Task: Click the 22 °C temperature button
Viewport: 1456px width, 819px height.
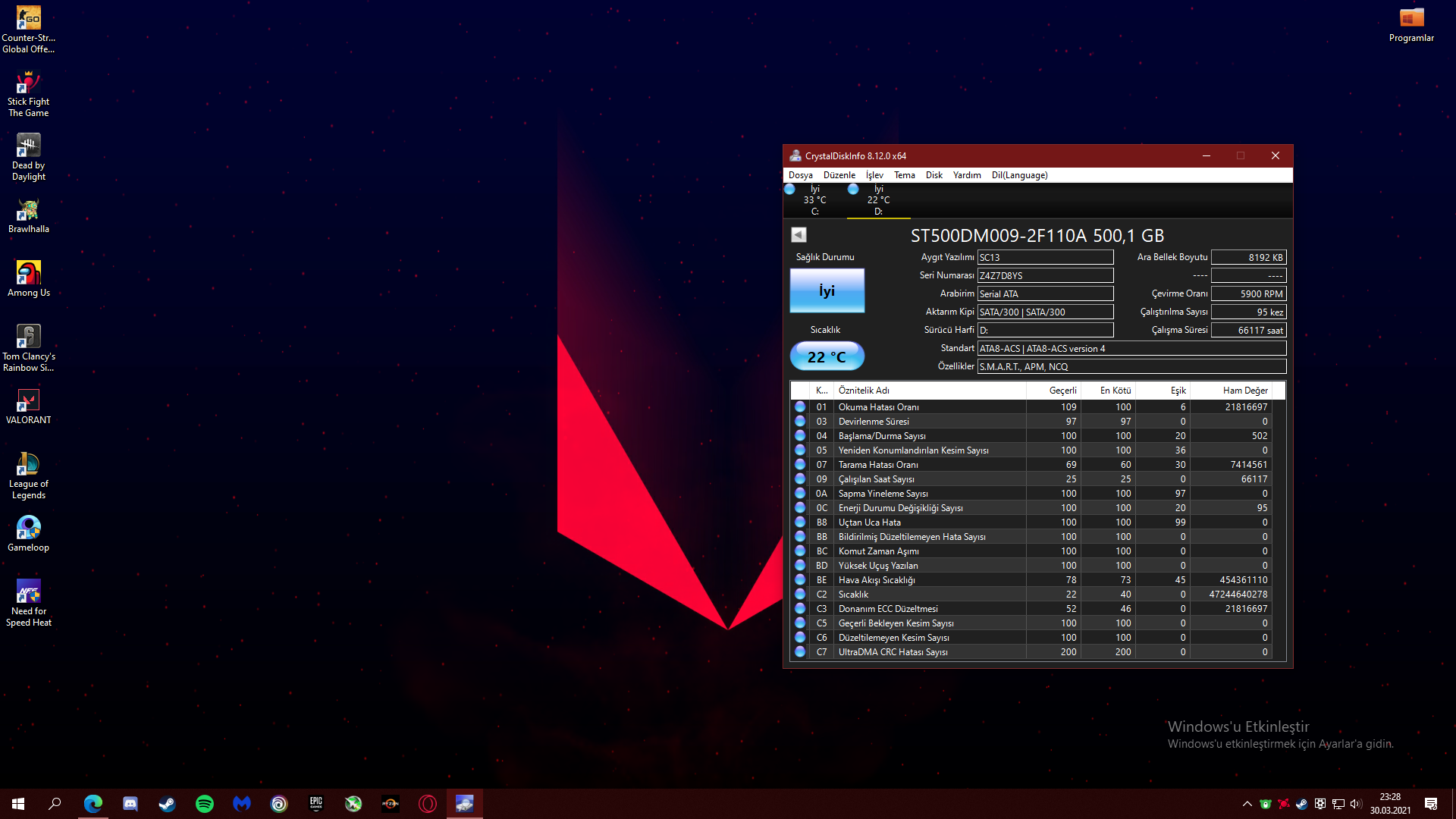Action: click(827, 356)
